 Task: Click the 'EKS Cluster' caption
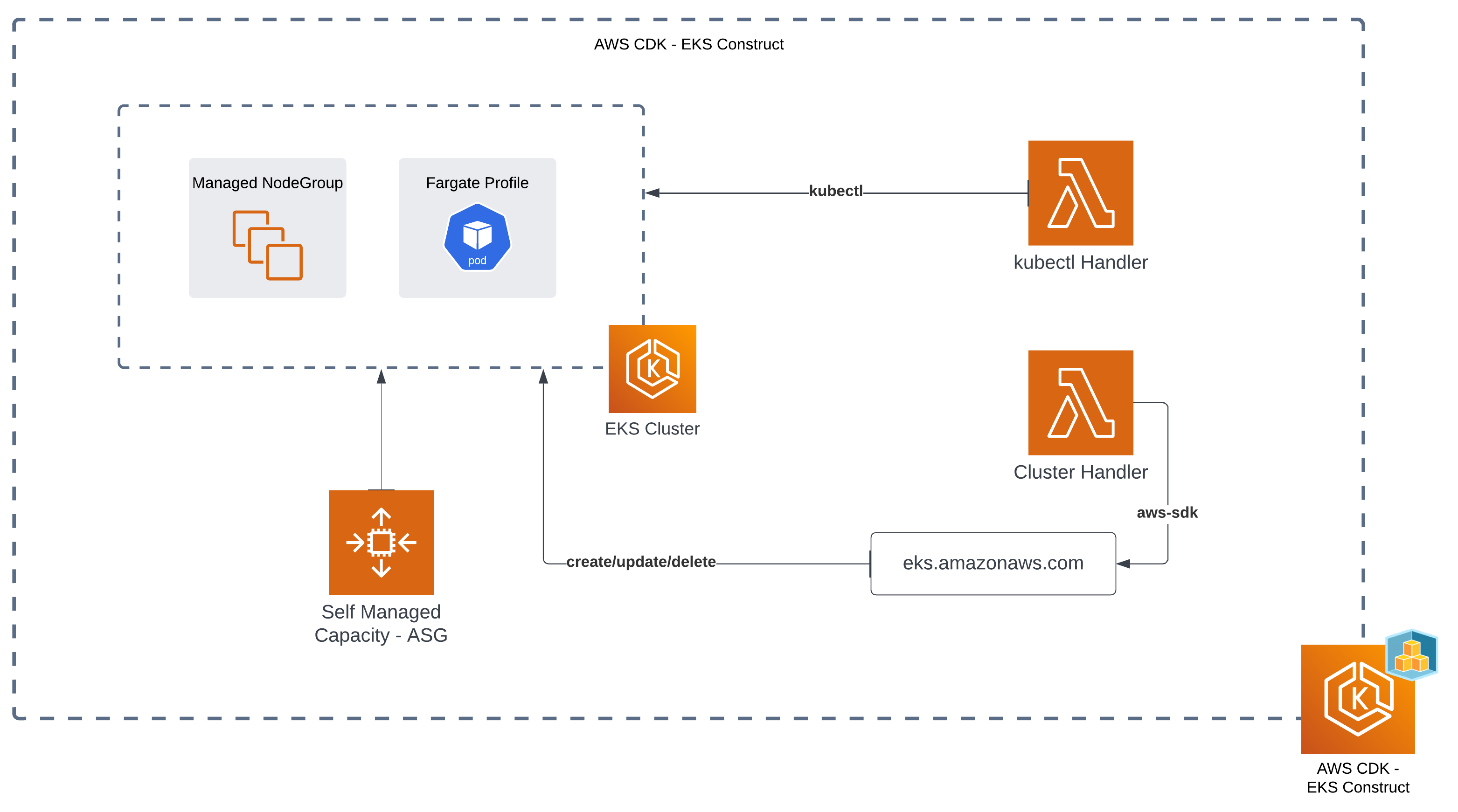click(x=652, y=429)
